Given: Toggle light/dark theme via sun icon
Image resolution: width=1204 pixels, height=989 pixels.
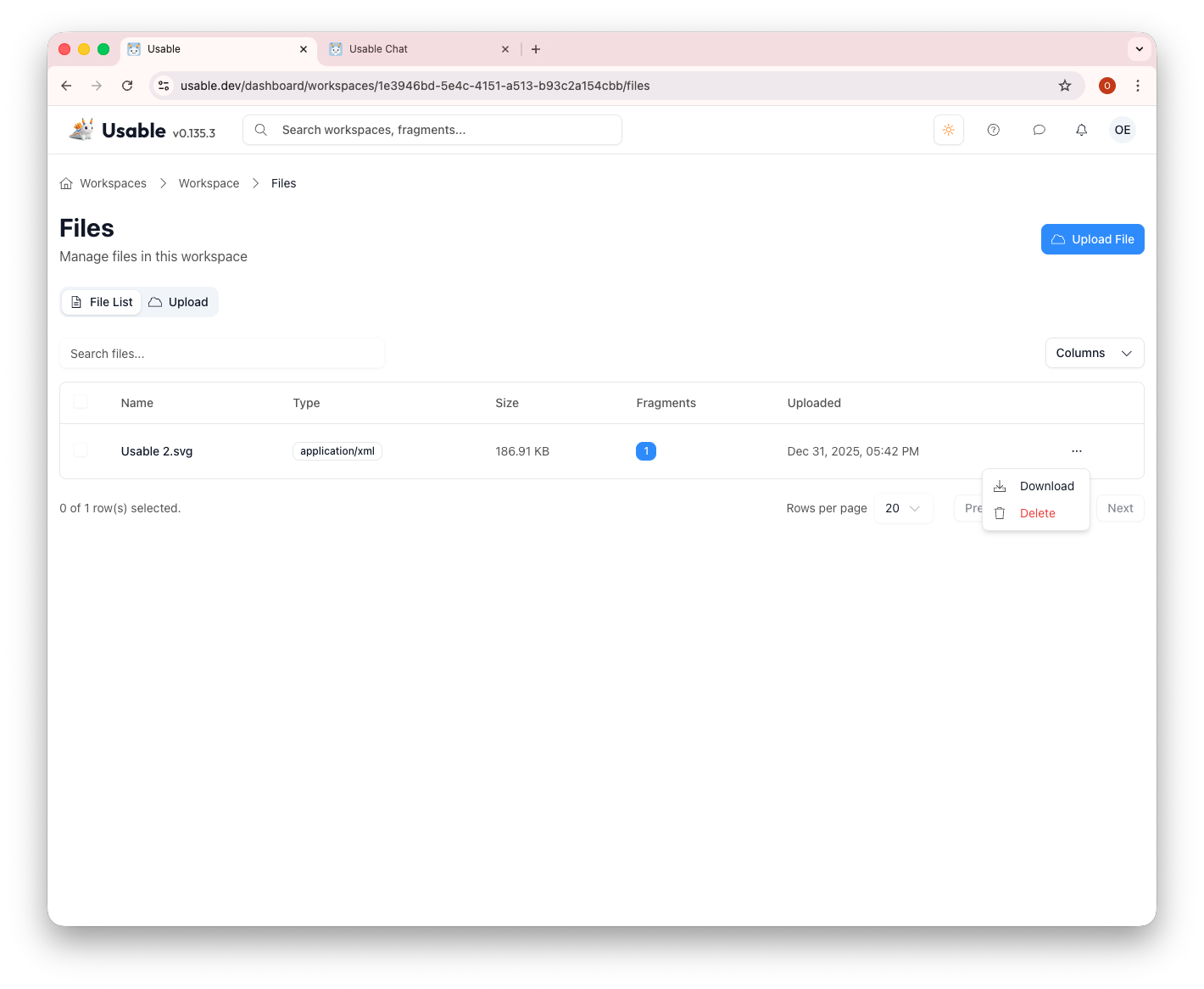Looking at the screenshot, I should [x=948, y=129].
